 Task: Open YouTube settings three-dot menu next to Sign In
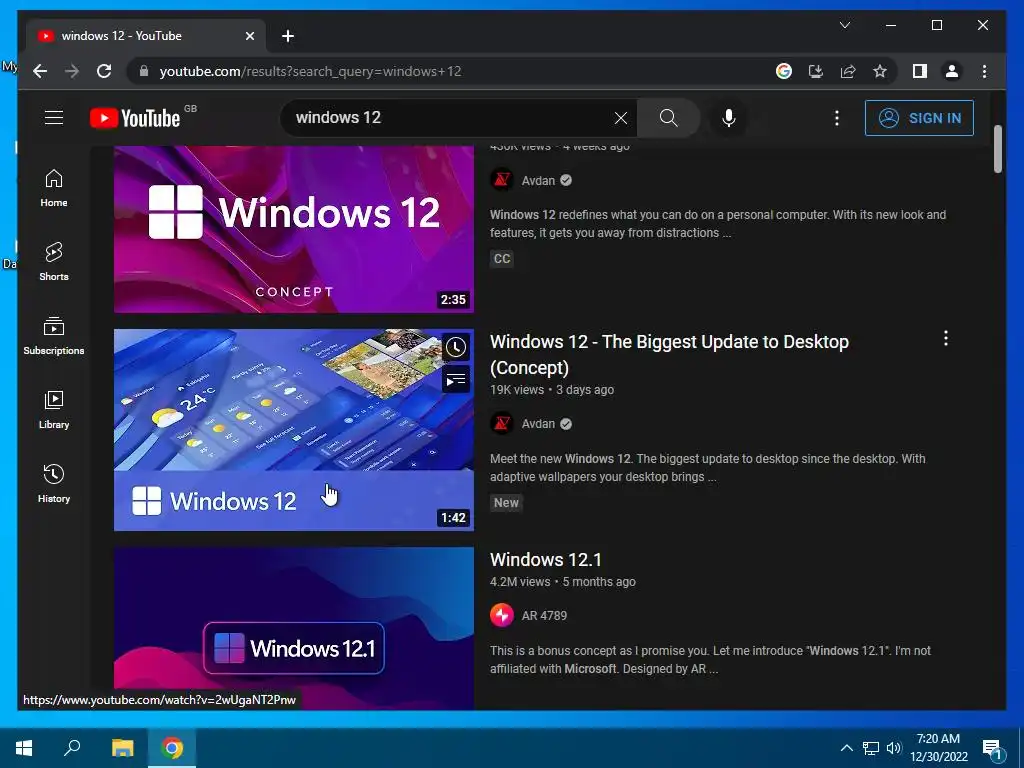click(x=837, y=118)
